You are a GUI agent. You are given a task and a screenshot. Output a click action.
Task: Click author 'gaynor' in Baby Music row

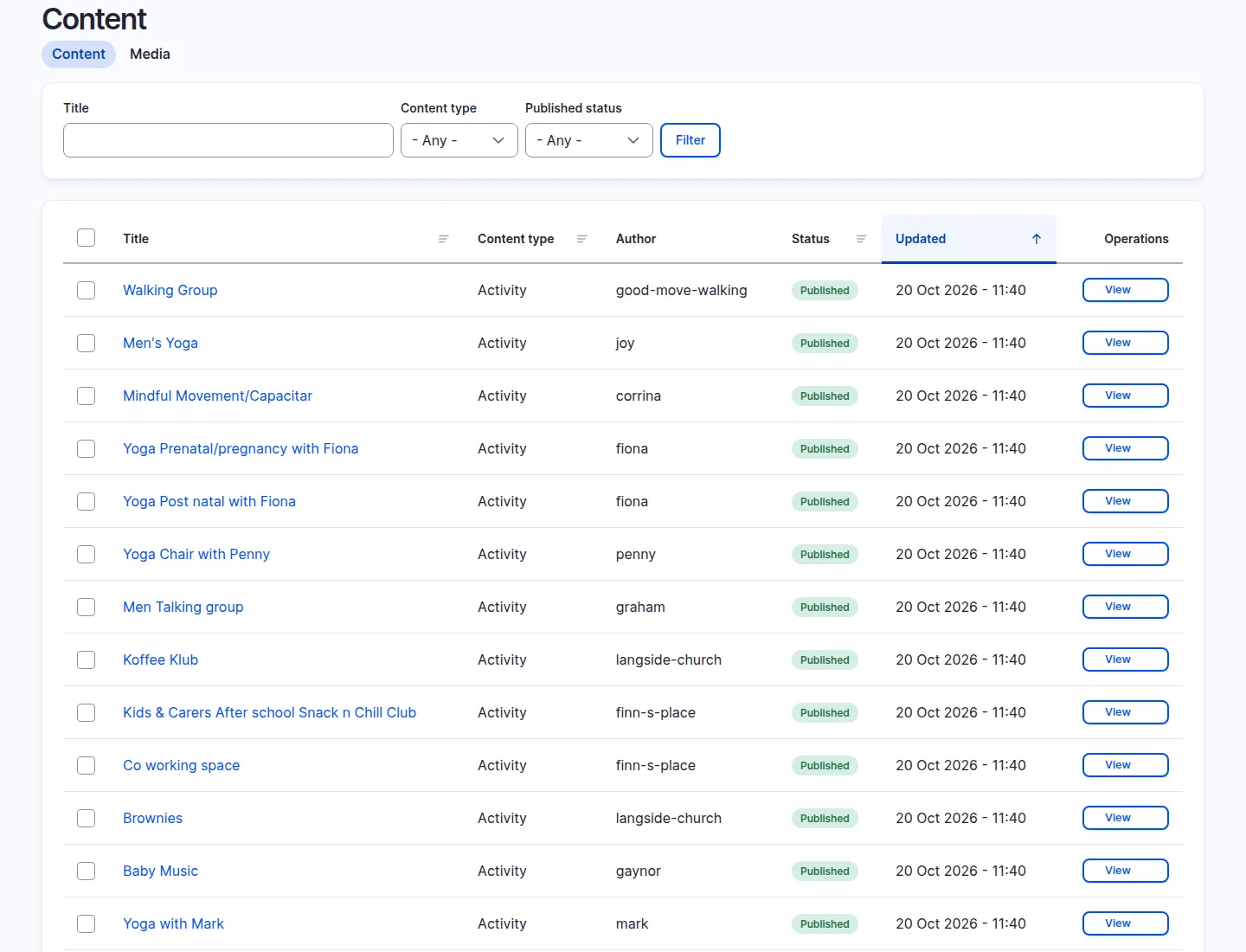[x=639, y=871]
